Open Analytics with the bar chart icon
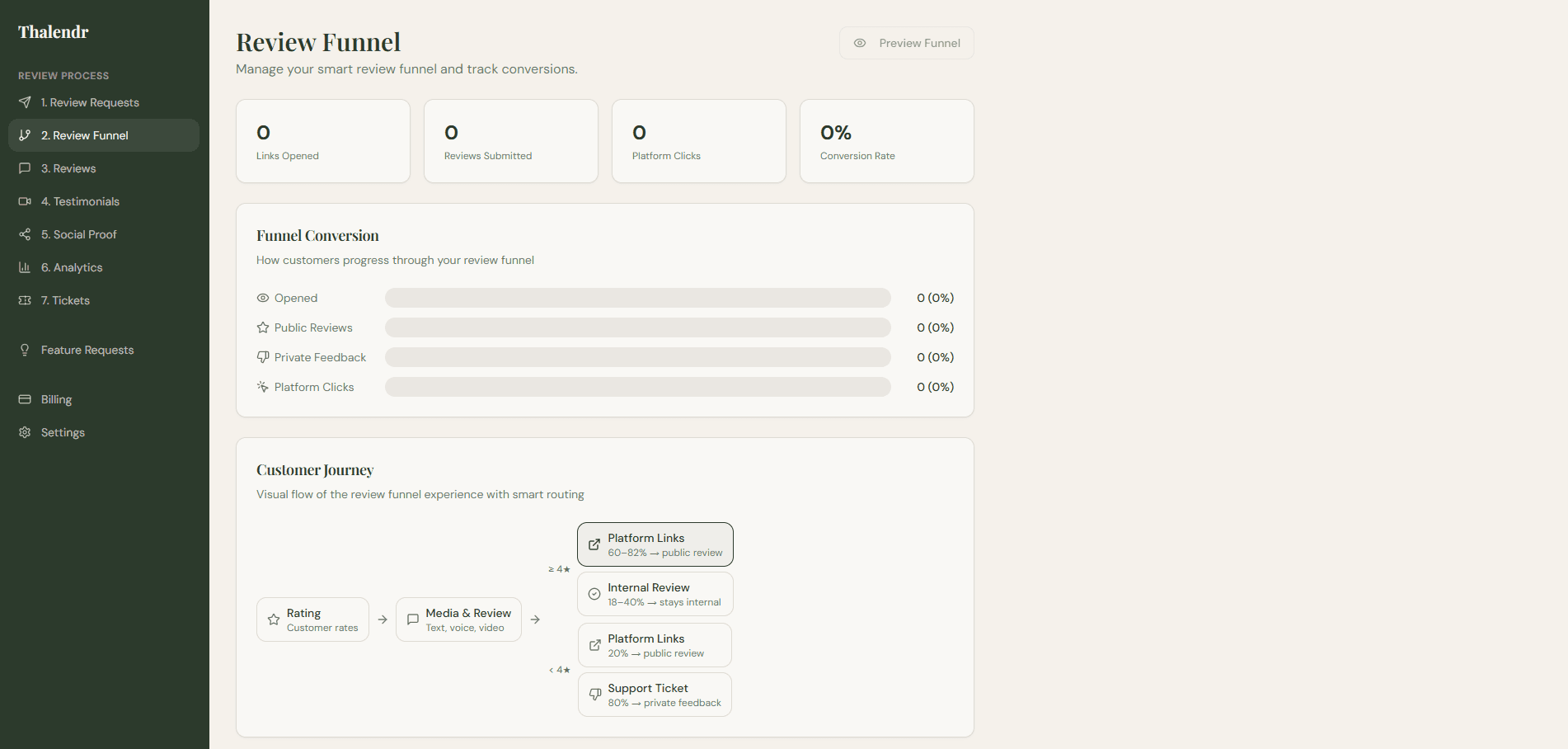1568x749 pixels. [x=26, y=267]
